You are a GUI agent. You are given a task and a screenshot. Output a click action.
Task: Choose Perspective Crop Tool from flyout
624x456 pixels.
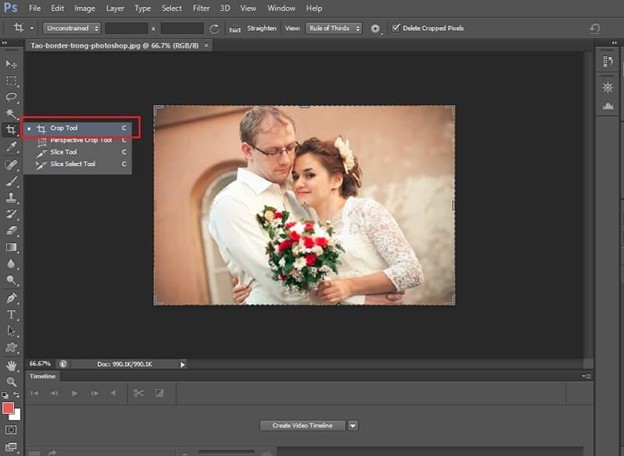pyautogui.click(x=77, y=140)
